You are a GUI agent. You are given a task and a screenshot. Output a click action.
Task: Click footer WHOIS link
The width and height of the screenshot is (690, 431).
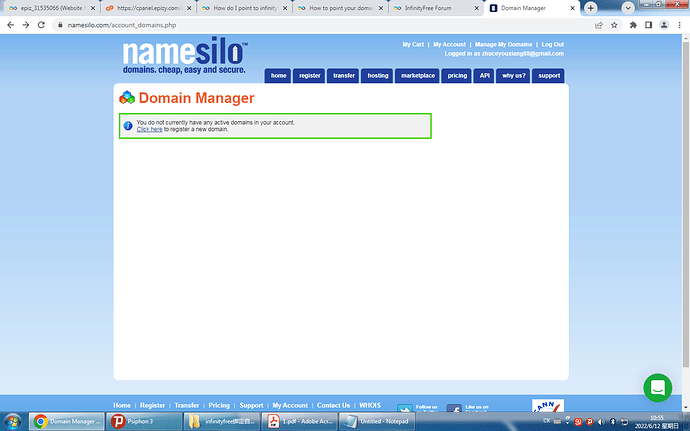coord(370,405)
